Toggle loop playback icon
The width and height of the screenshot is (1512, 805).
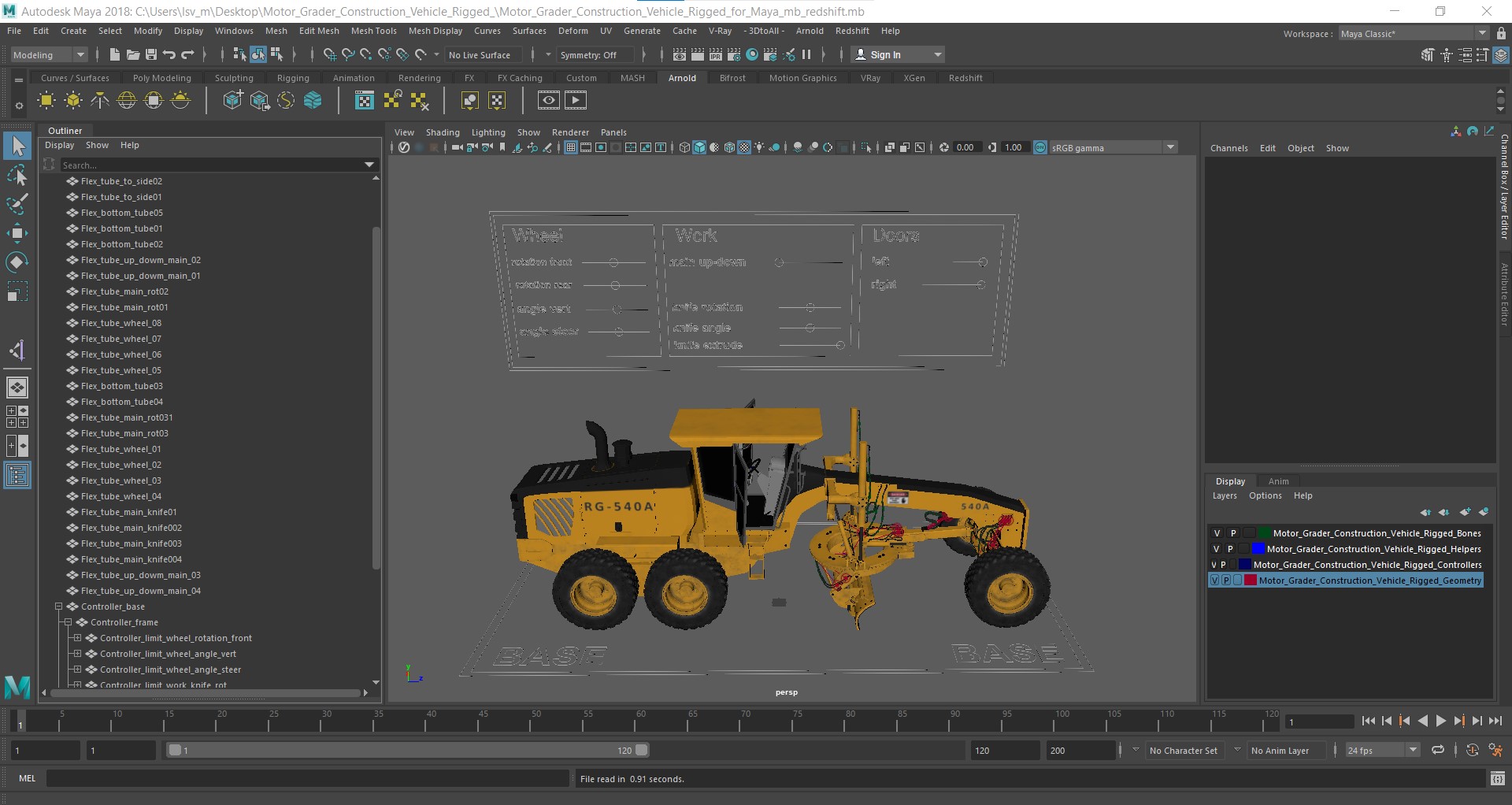pyautogui.click(x=1438, y=750)
